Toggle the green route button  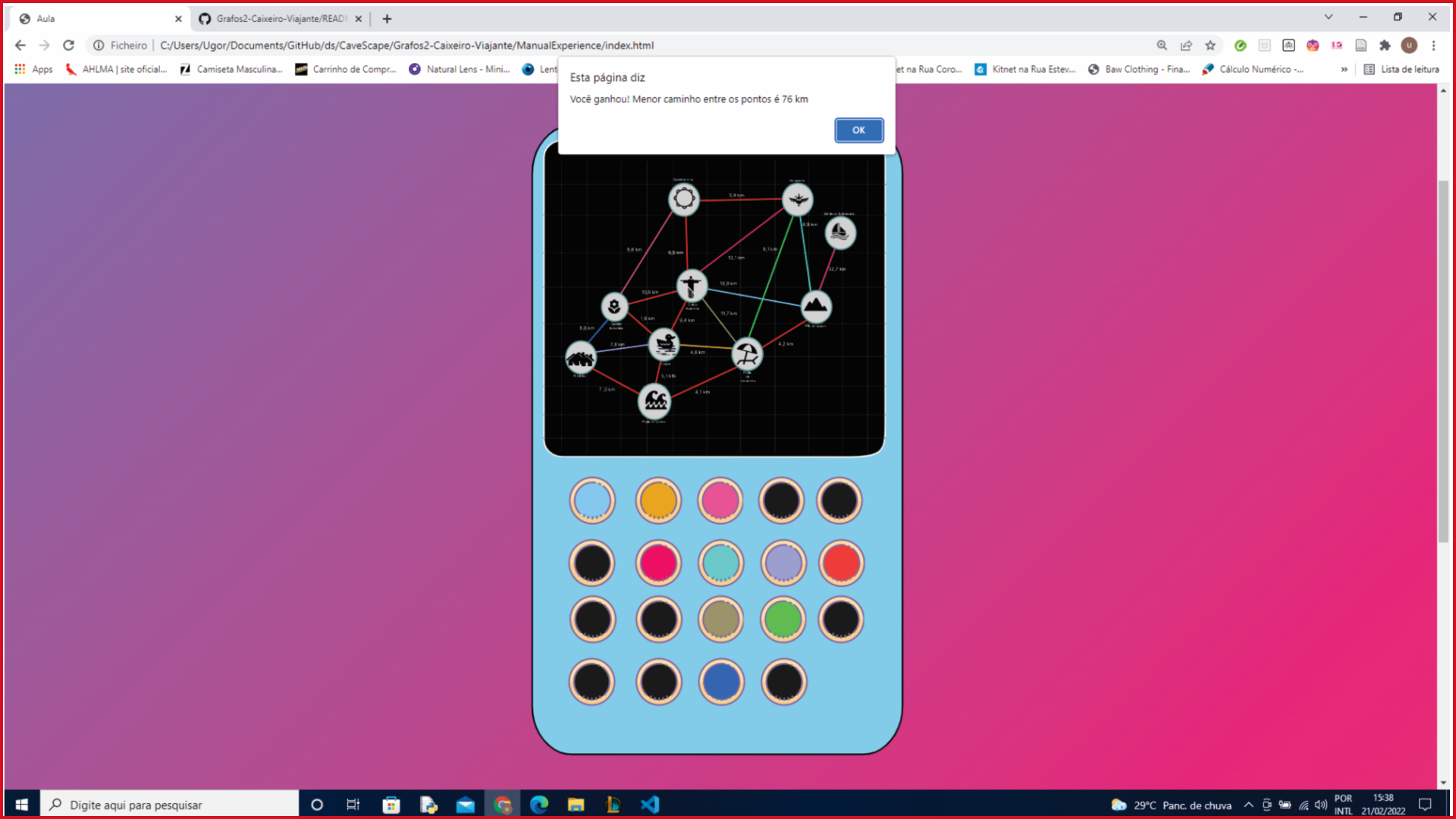pos(783,619)
